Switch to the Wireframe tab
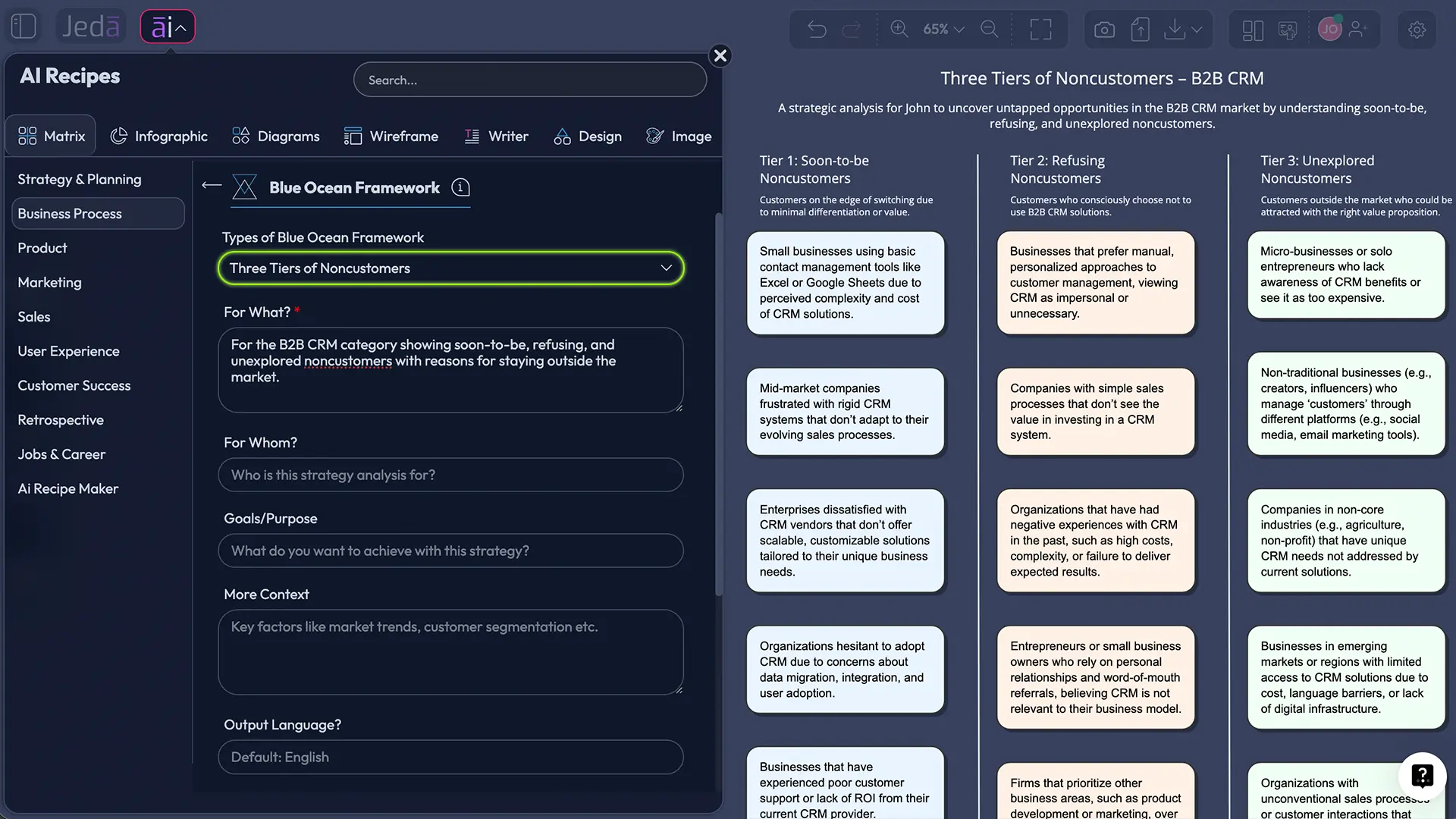The image size is (1456, 819). tap(391, 136)
